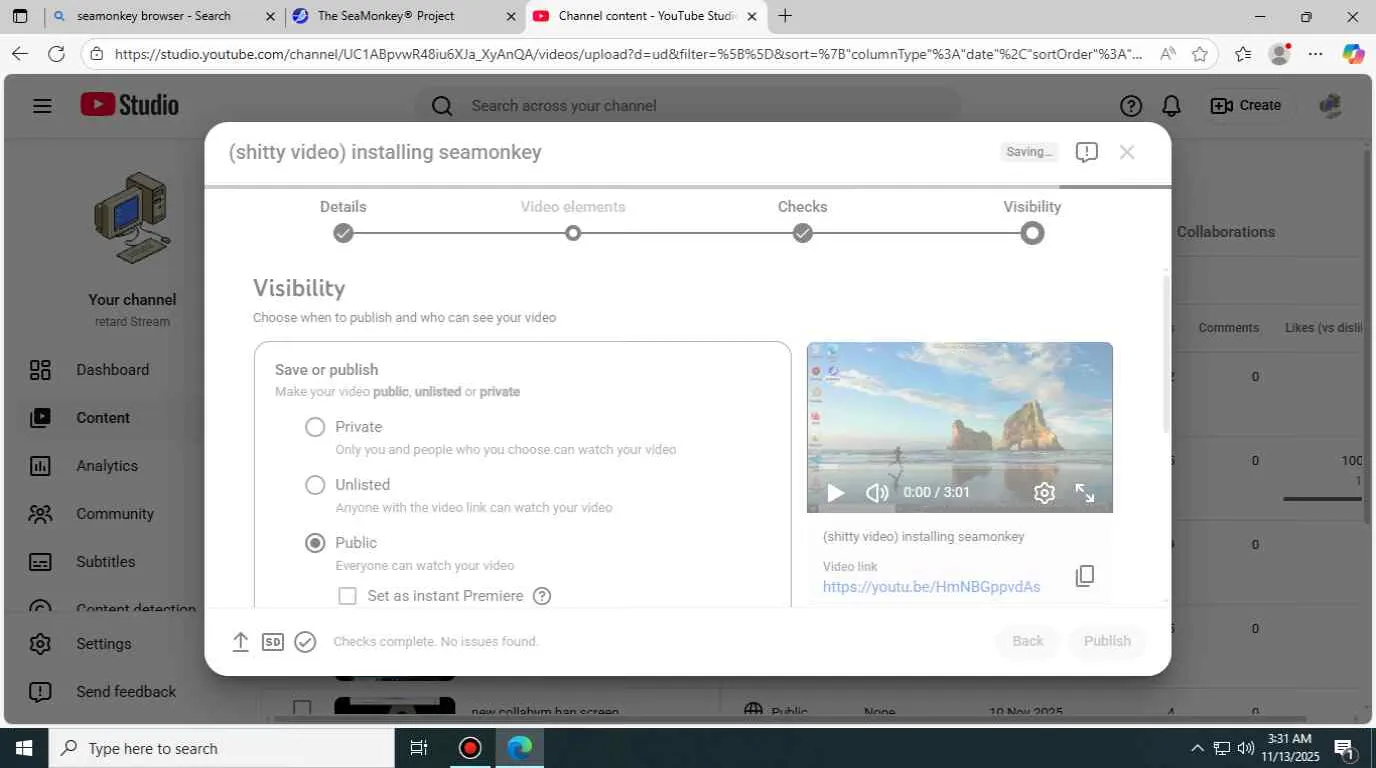Click the Search across your channel field
The width and height of the screenshot is (1376, 768).
pyautogui.click(x=688, y=106)
